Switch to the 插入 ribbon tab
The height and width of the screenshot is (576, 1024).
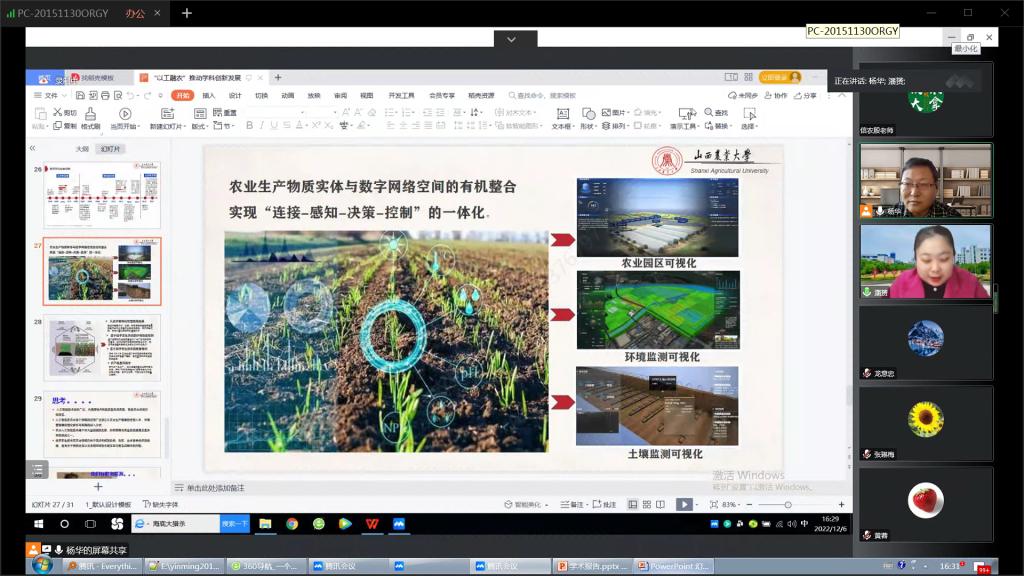(208, 95)
